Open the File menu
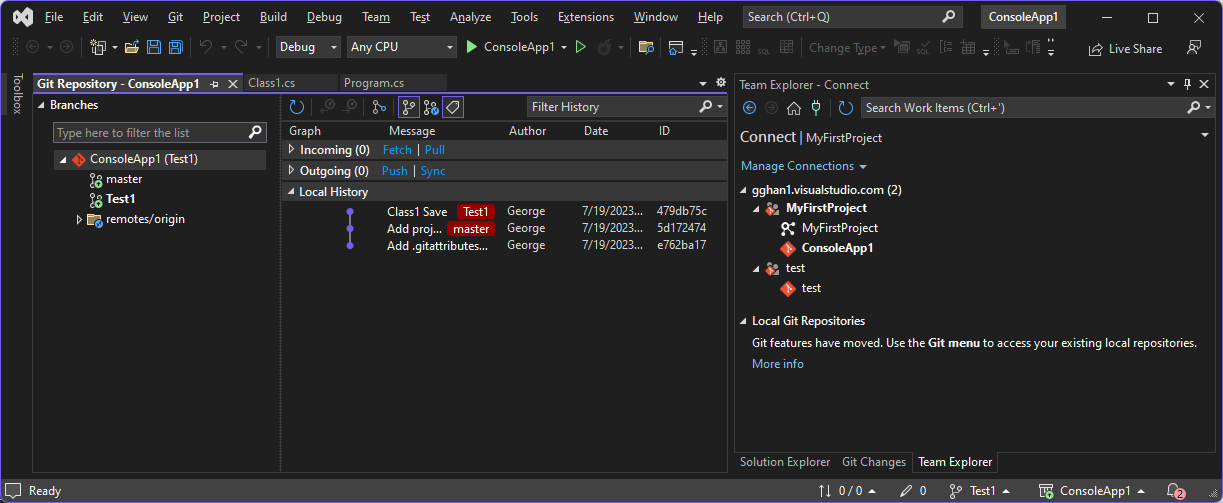Viewport: 1223px width, 503px height. coord(54,17)
